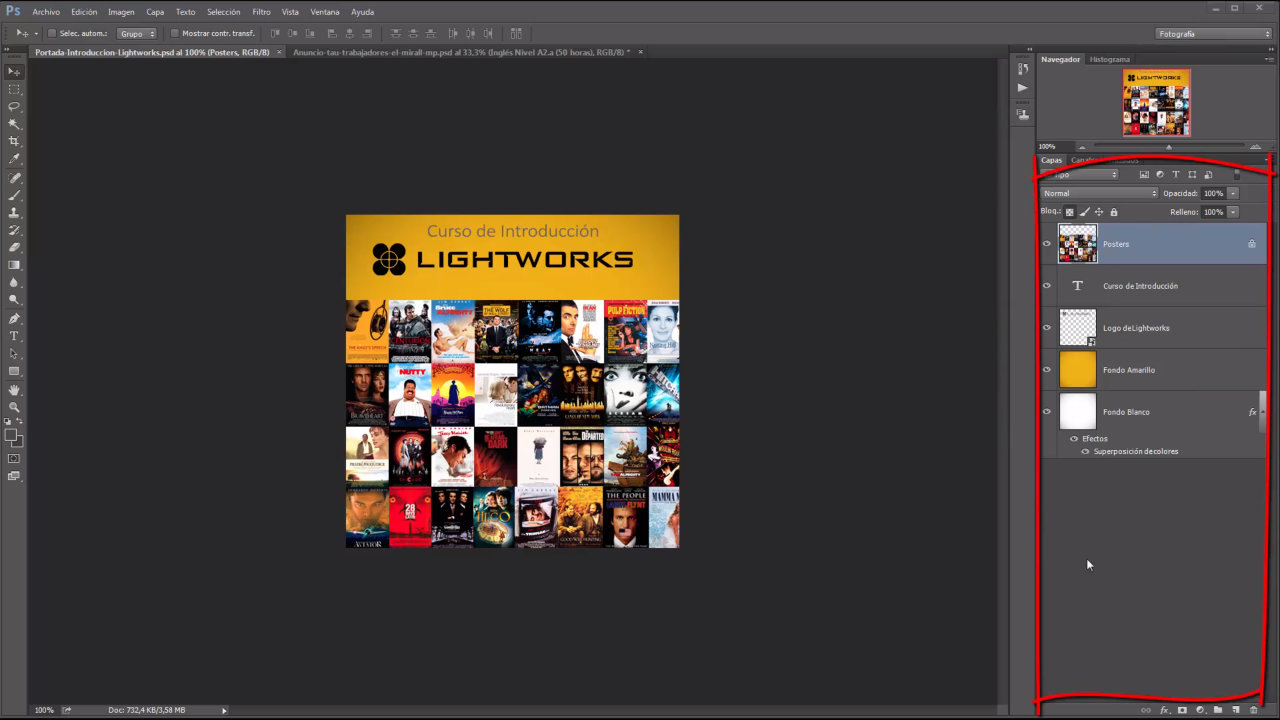Viewport: 1280px width, 720px height.
Task: Enable the Selec. autom. checkbox
Action: [52, 33]
